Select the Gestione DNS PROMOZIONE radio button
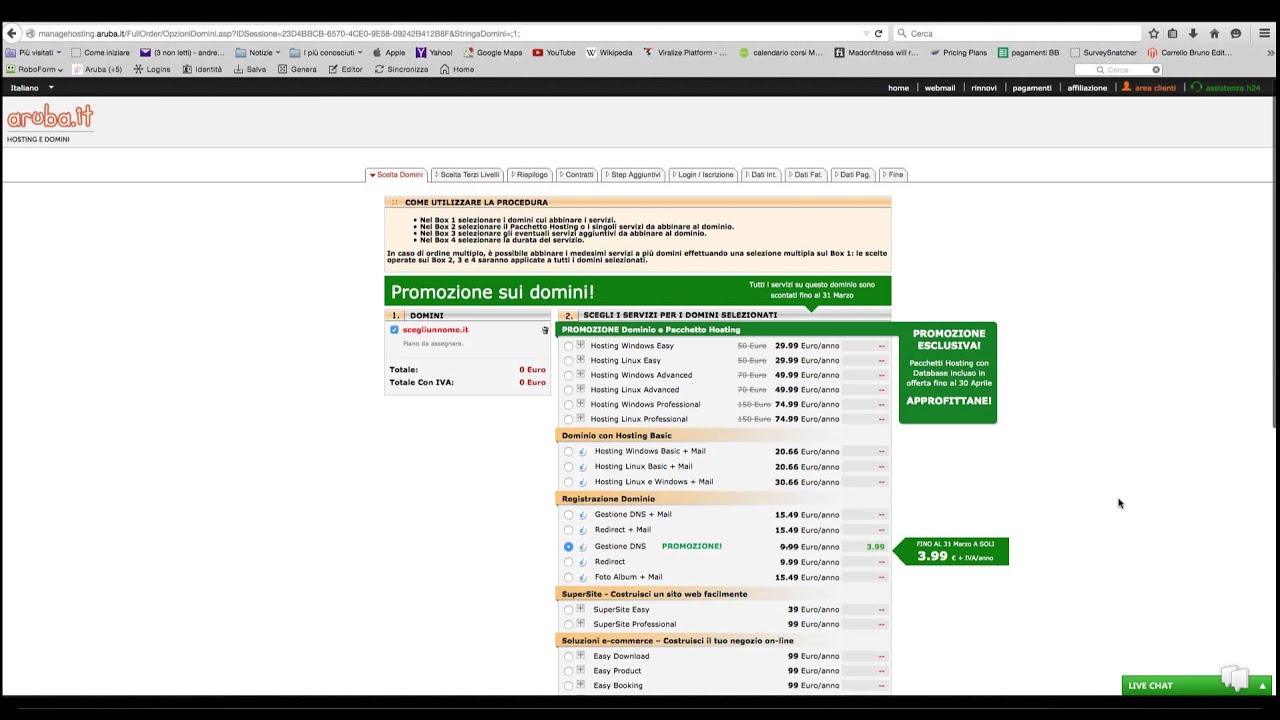The height and width of the screenshot is (720, 1280). pos(569,547)
